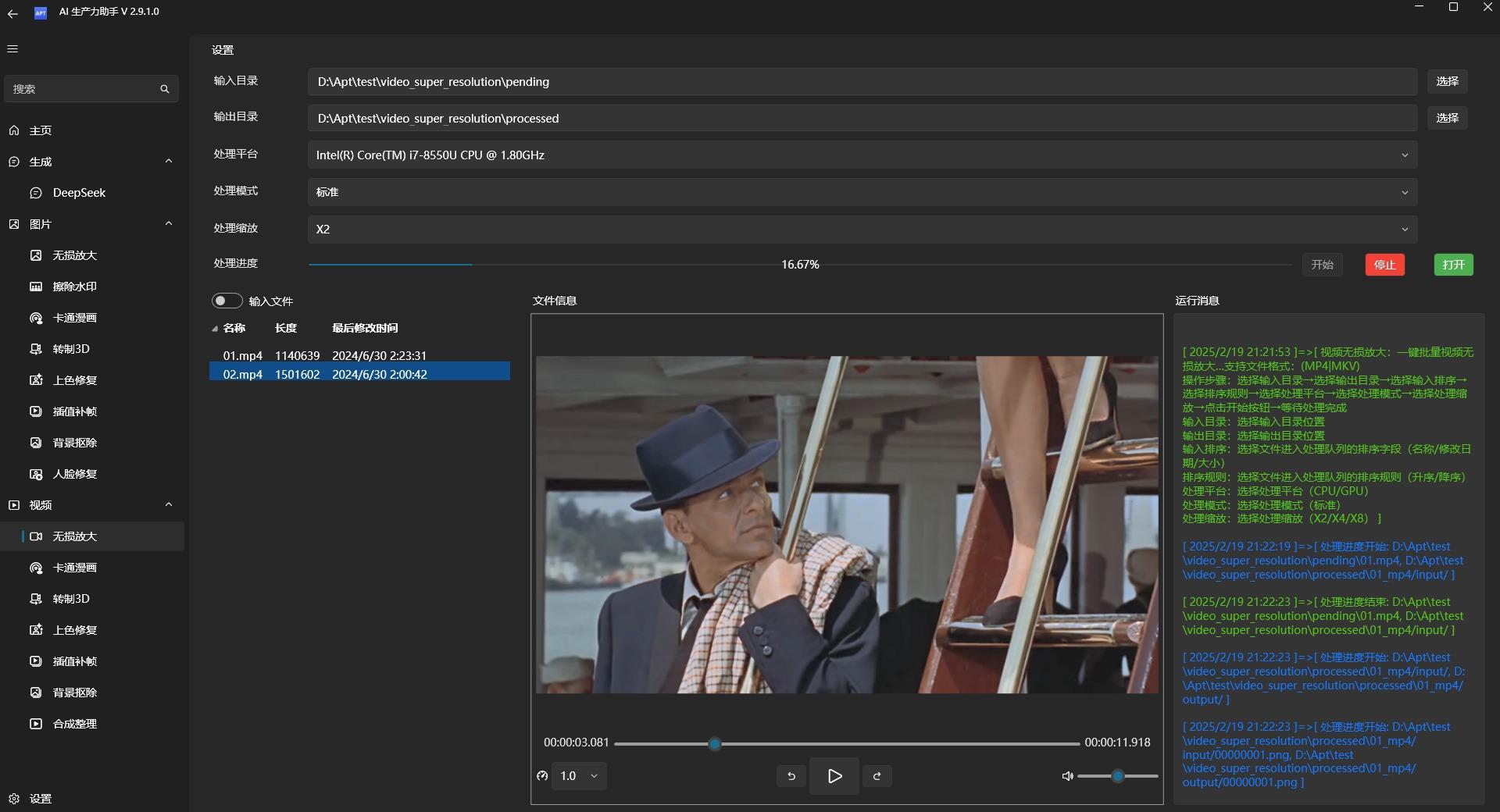1500x812 pixels.
Task: Play the video
Action: tap(834, 776)
